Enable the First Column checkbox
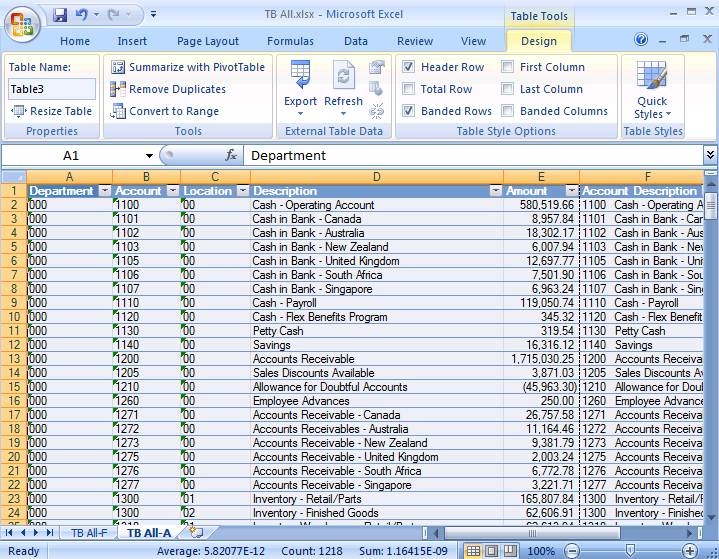 tap(507, 67)
